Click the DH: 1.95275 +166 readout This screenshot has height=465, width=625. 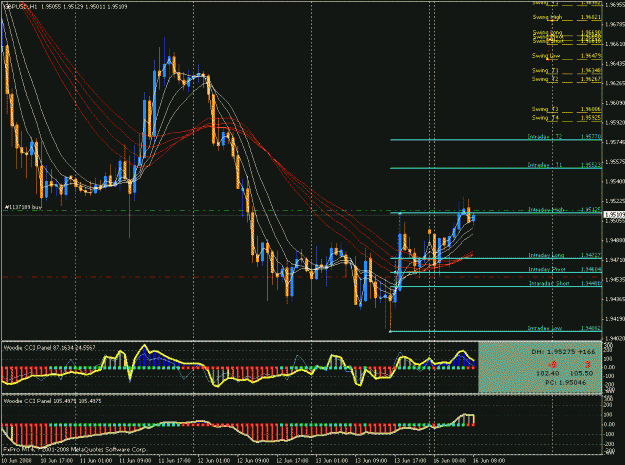click(x=563, y=352)
